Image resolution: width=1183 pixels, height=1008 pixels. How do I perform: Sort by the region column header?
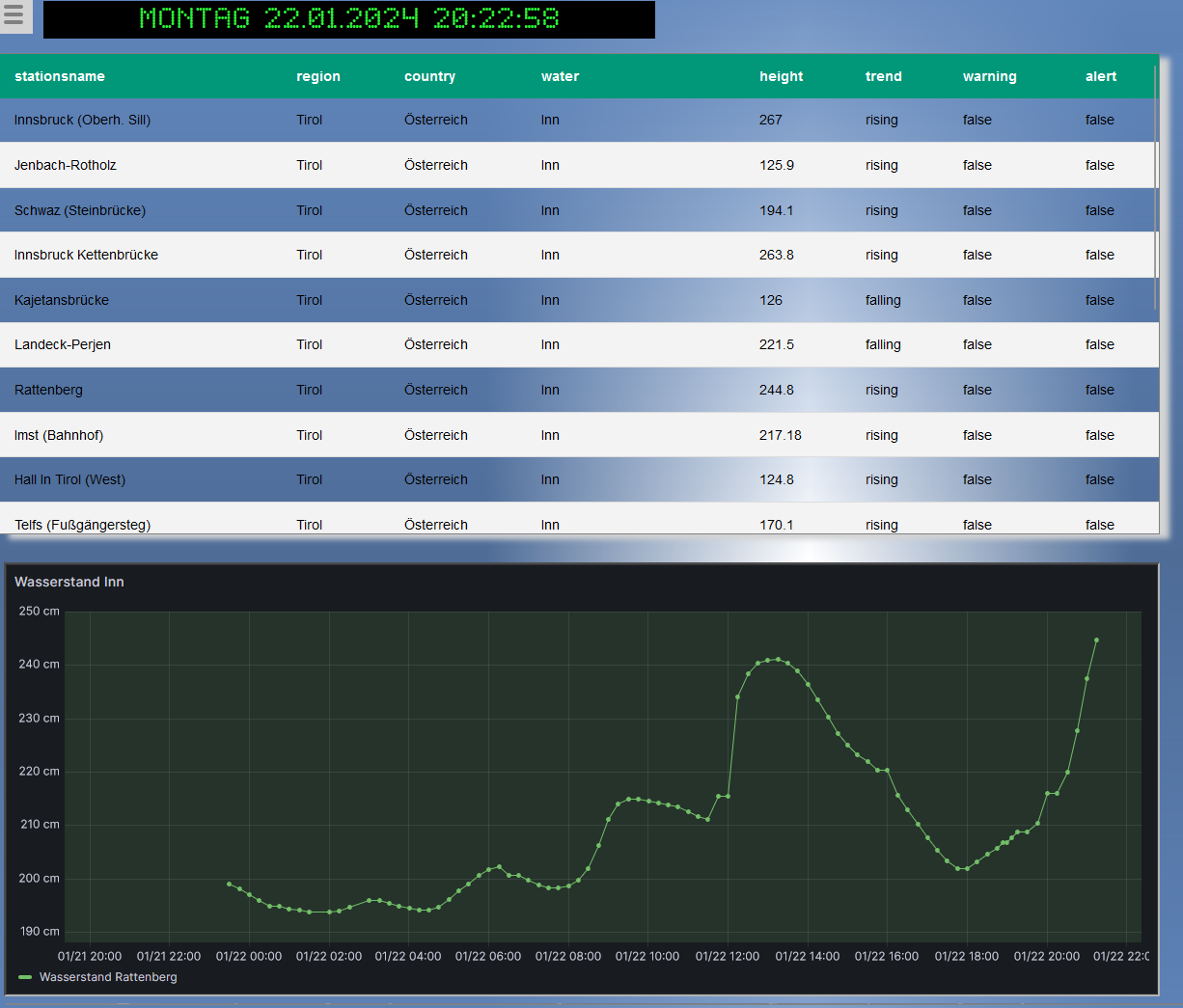(x=317, y=76)
